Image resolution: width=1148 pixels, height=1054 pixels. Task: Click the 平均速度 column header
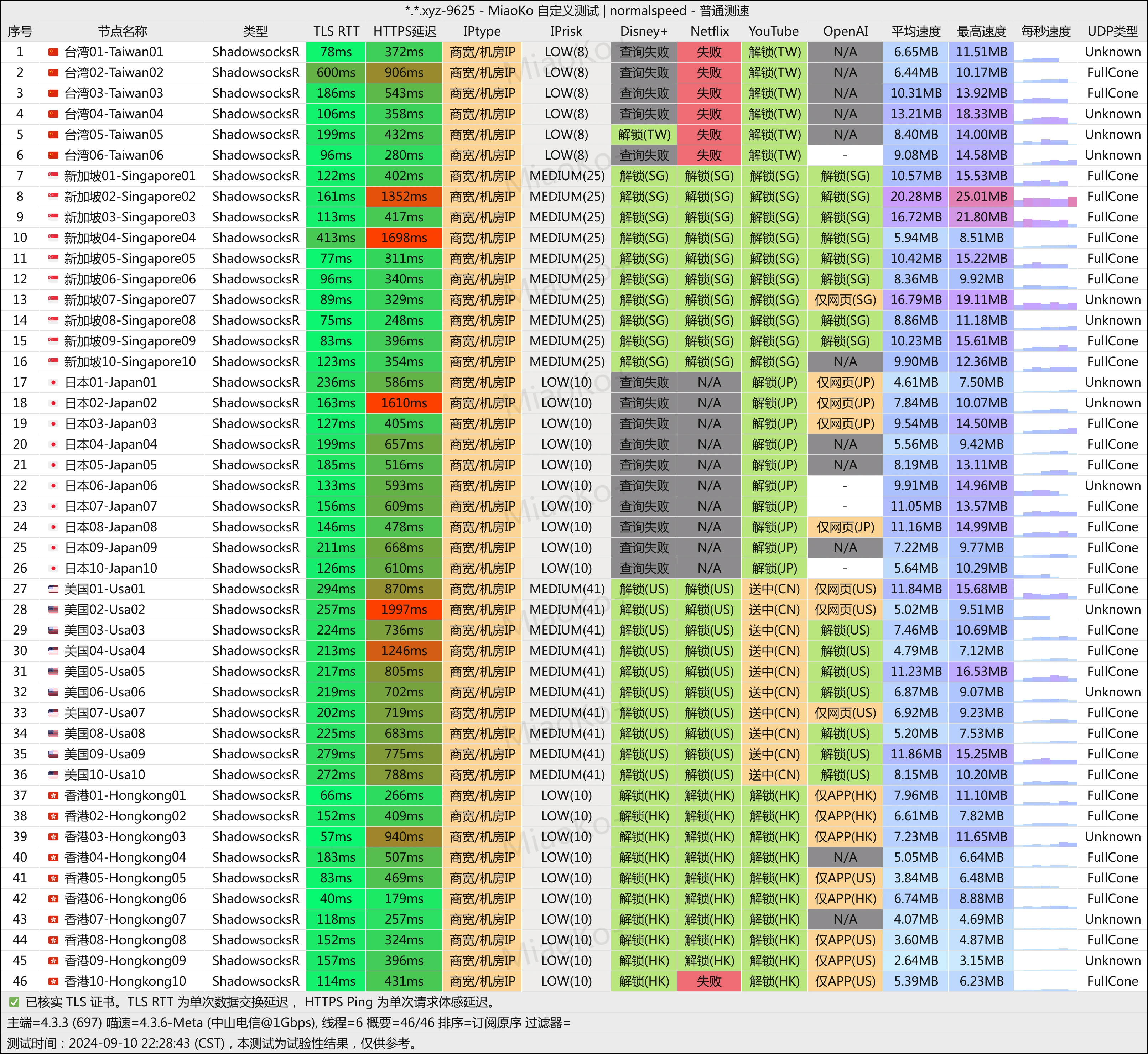916,31
